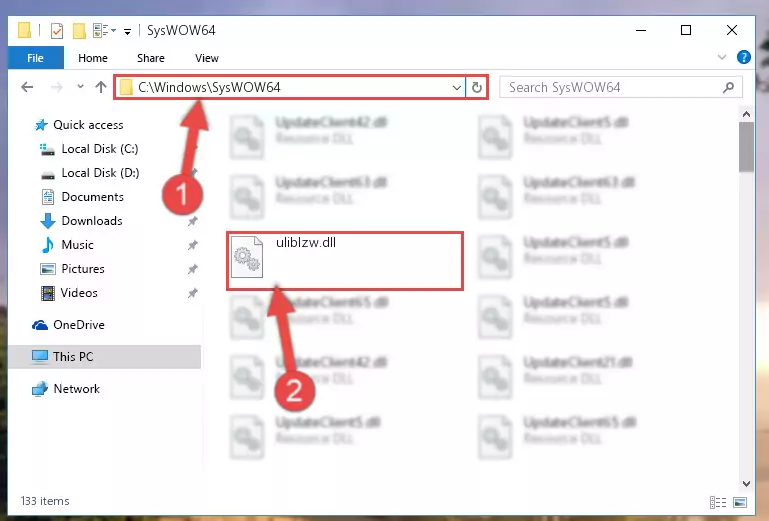Screen dimensions: 769x521
Task: Click the vertical scrollbar down arrow
Action: (746, 484)
